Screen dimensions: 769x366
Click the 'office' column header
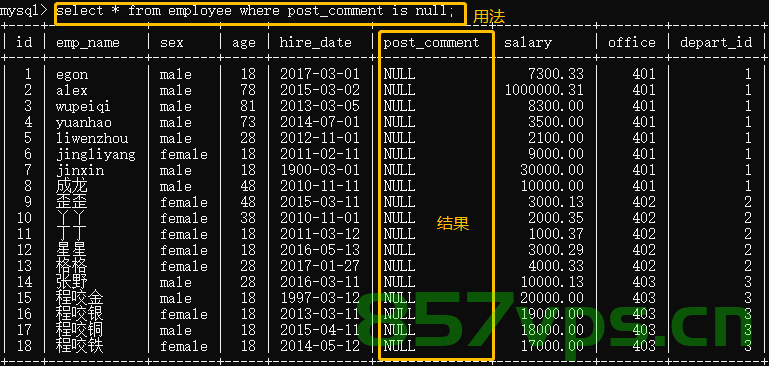(x=632, y=43)
